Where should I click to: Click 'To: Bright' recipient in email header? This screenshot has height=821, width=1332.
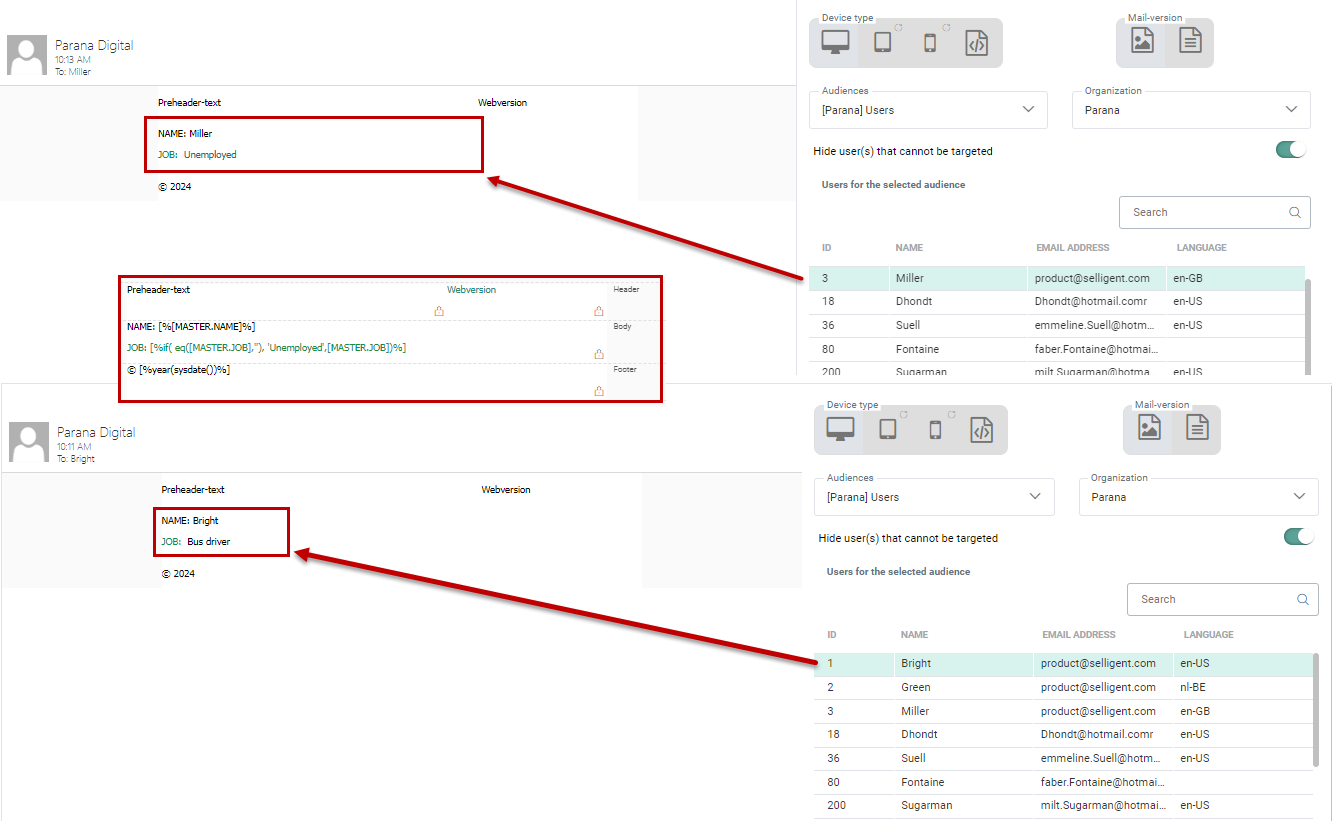pos(76,459)
